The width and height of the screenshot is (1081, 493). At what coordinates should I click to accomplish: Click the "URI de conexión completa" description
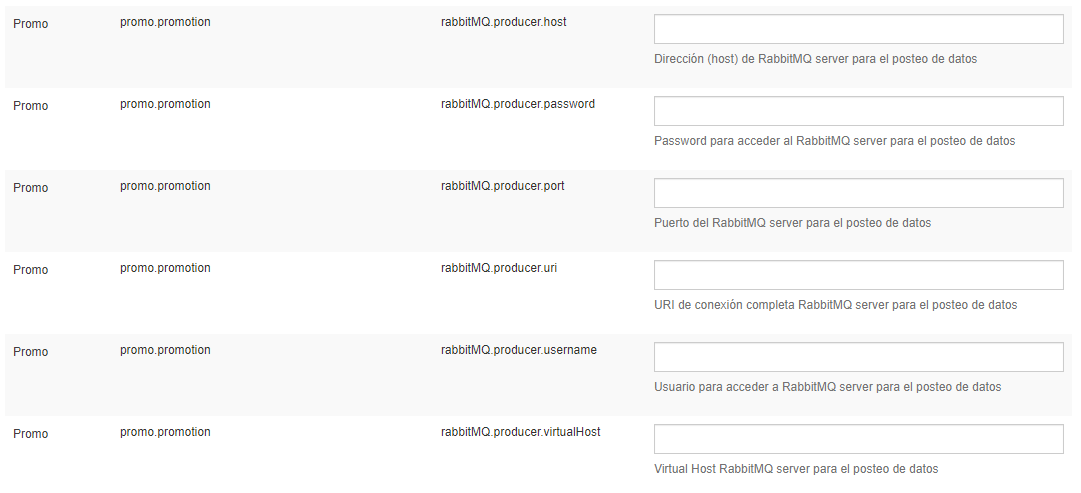835,305
